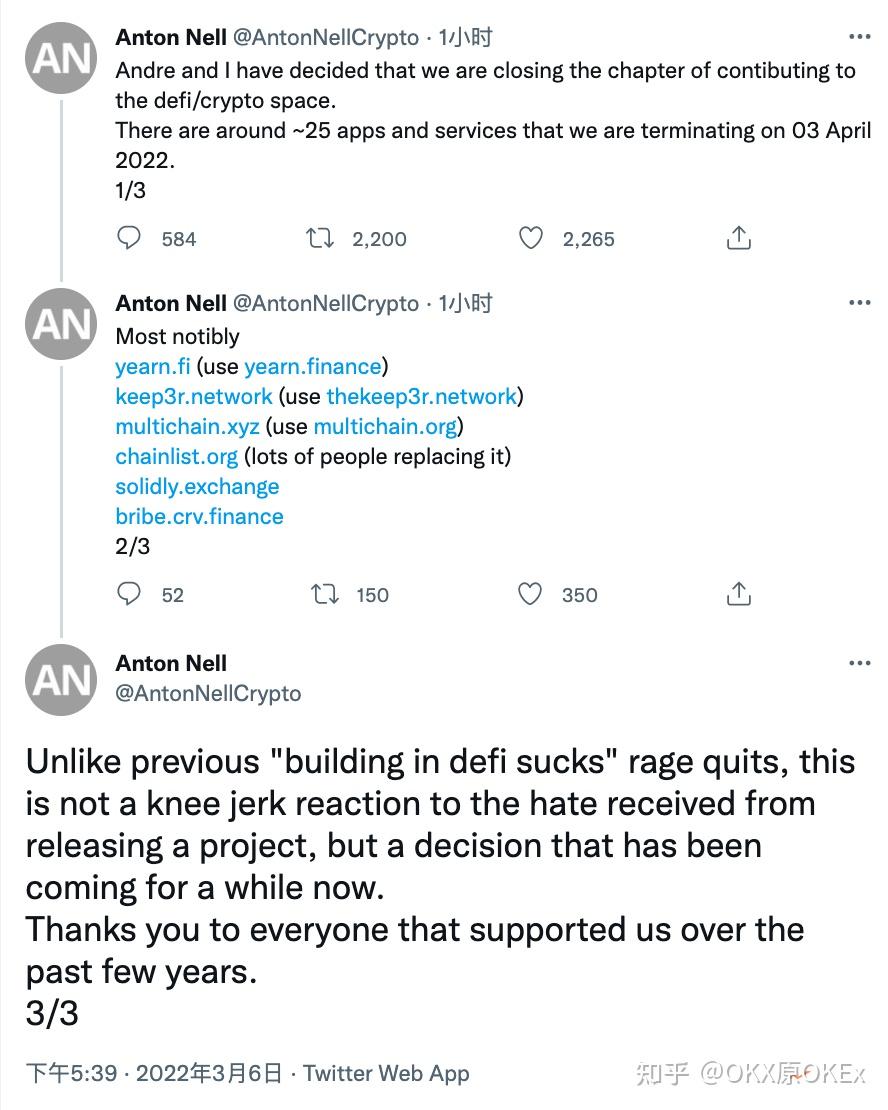
Task: Share the second tweet
Action: coord(738,593)
